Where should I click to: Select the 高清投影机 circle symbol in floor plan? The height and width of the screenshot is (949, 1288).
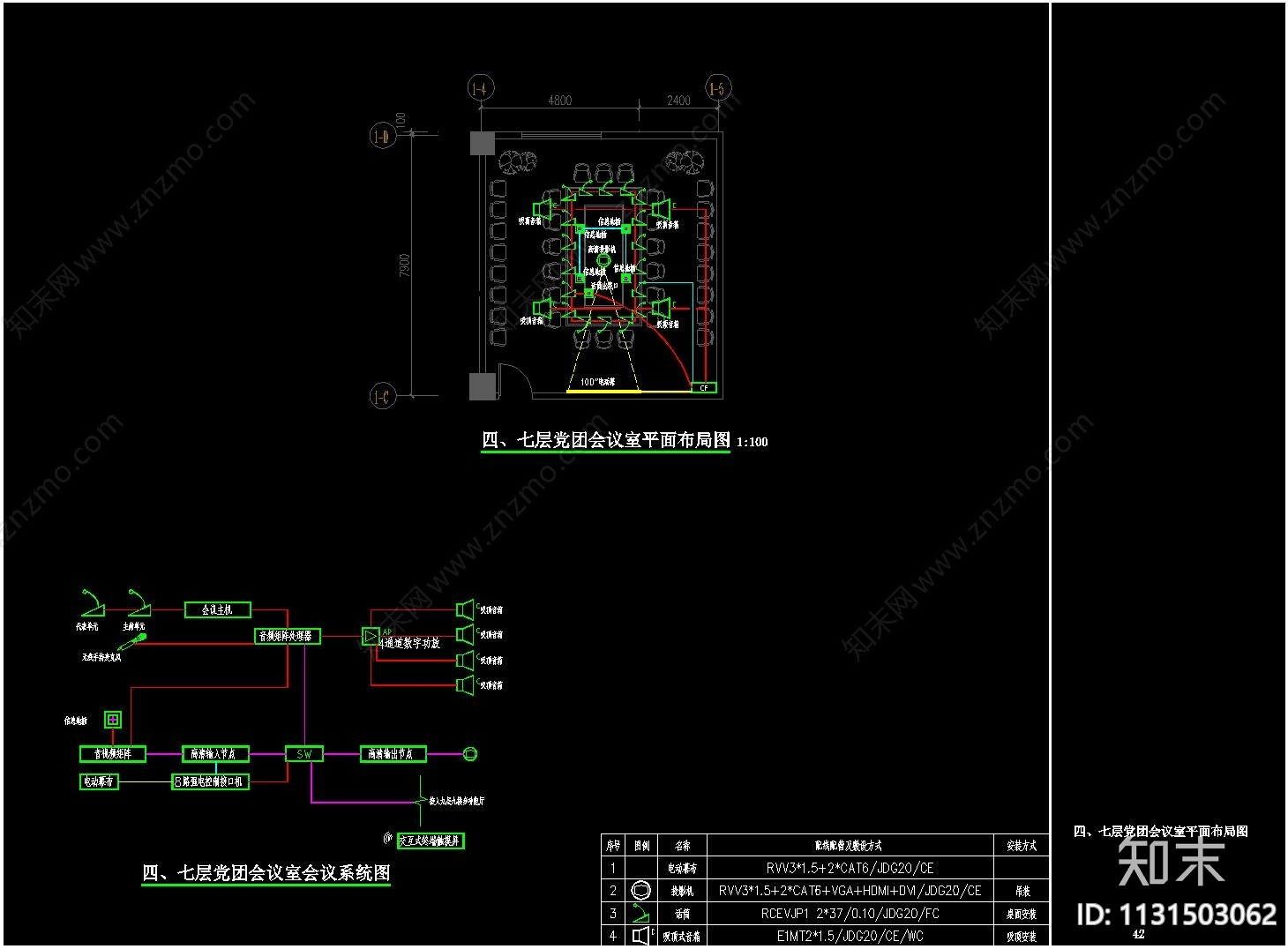(x=603, y=260)
